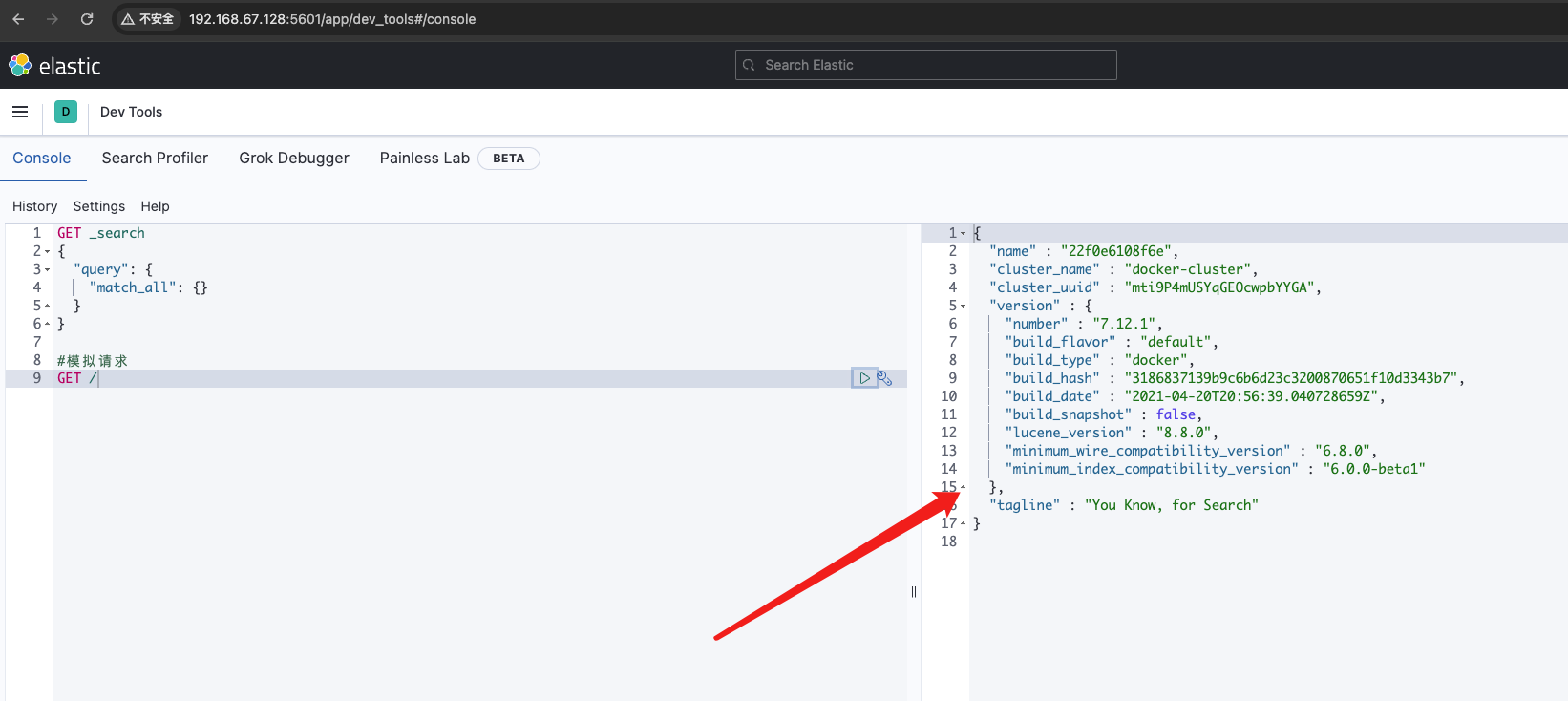This screenshot has width=1568, height=701.
Task: Collapse the query fold on line 3
Action: [x=48, y=269]
